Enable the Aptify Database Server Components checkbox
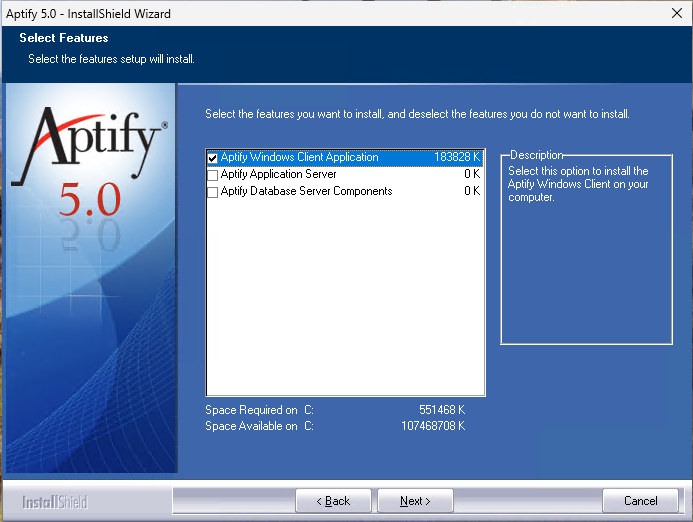The image size is (693, 522). (213, 192)
